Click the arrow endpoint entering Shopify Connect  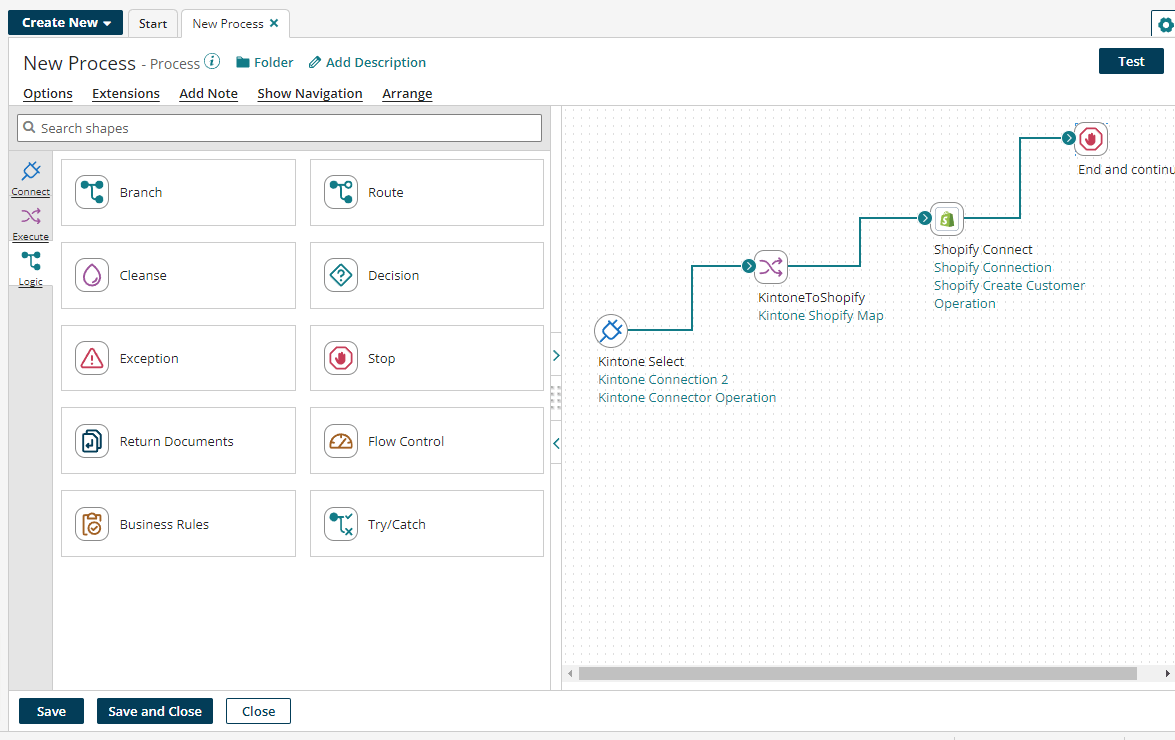[x=925, y=218]
